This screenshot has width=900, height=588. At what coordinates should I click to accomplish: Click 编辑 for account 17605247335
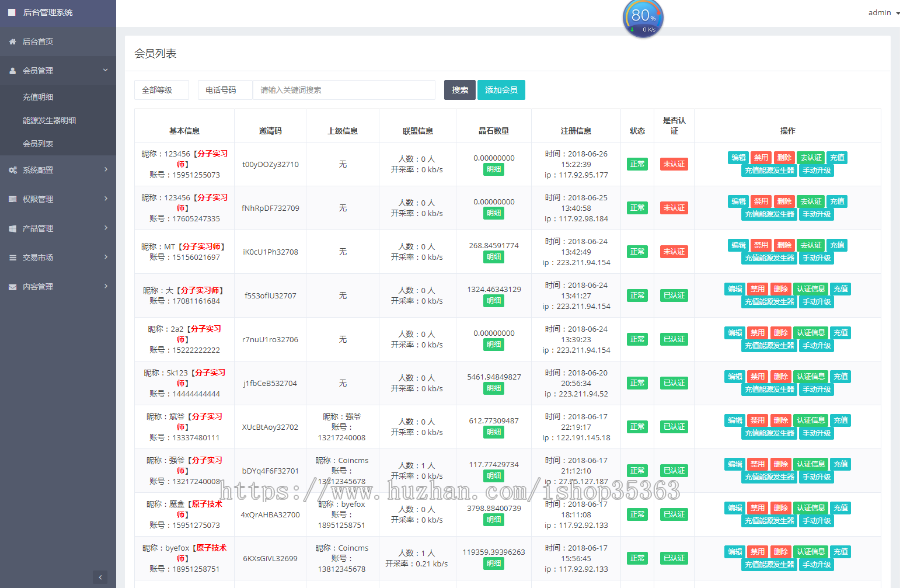pos(738,202)
